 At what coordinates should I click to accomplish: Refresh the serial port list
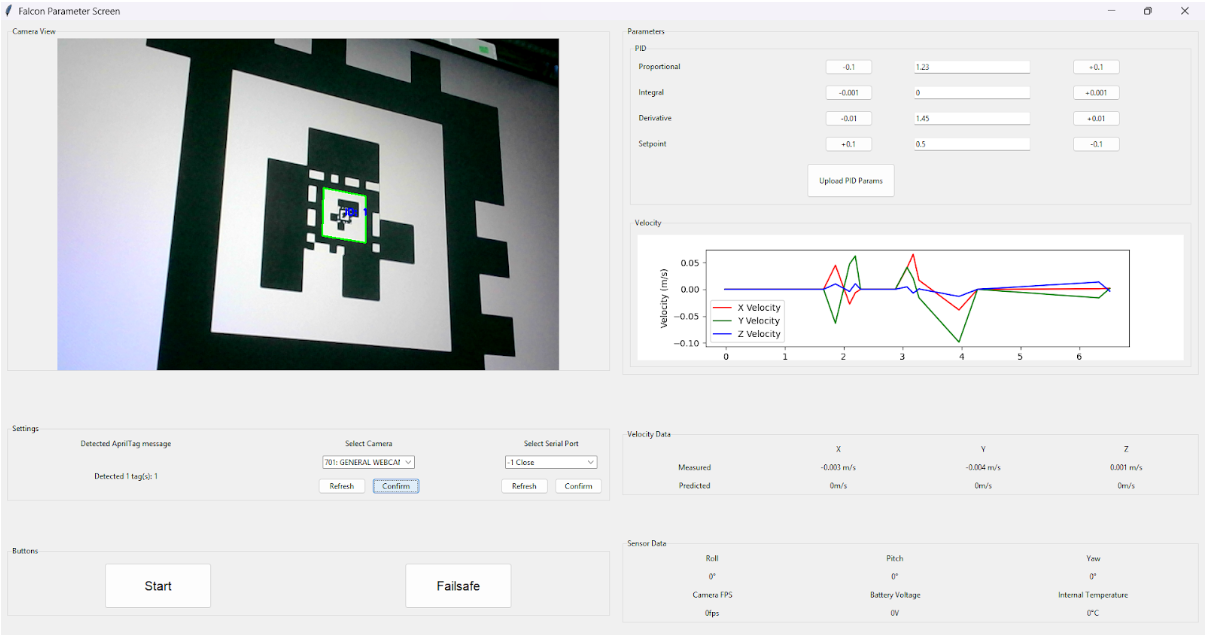pos(524,486)
